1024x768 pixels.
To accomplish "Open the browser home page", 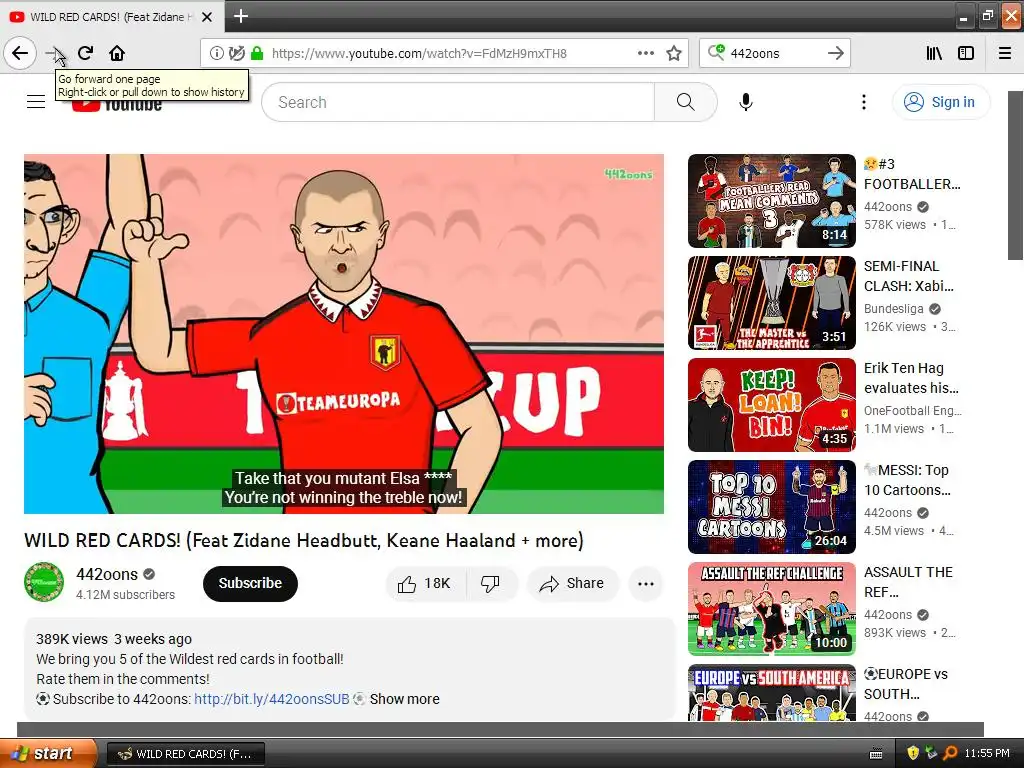I will pos(117,53).
